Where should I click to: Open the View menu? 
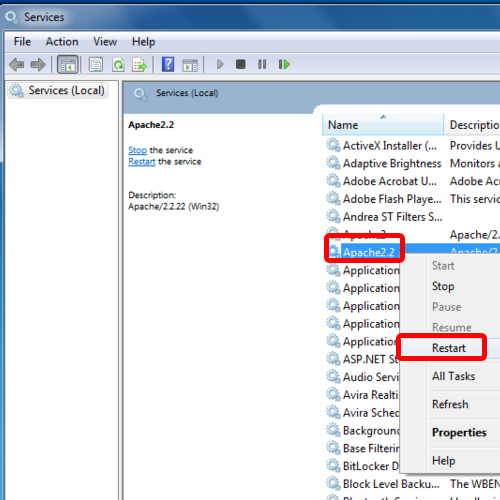click(105, 42)
